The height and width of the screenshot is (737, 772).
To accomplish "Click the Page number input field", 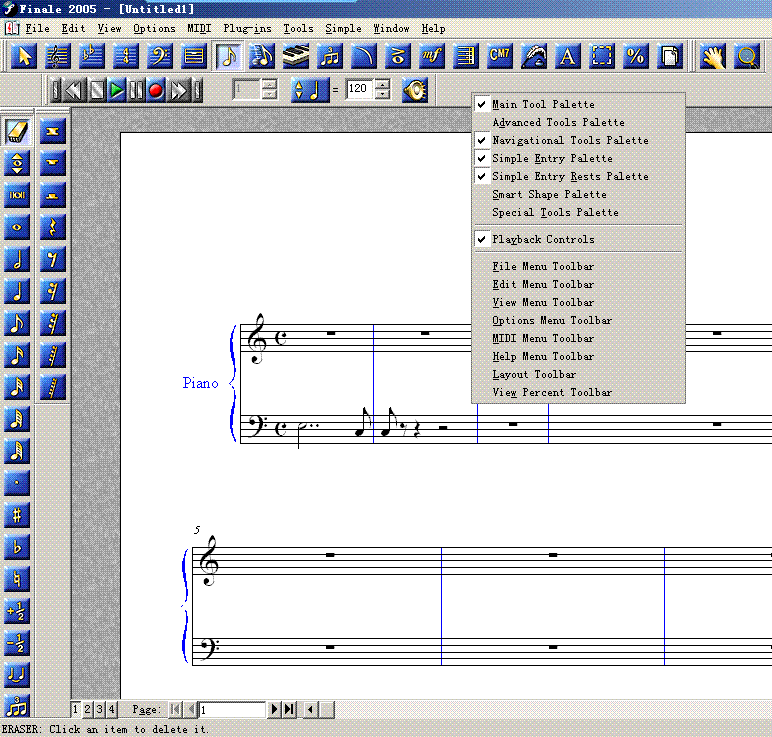I will [x=232, y=709].
